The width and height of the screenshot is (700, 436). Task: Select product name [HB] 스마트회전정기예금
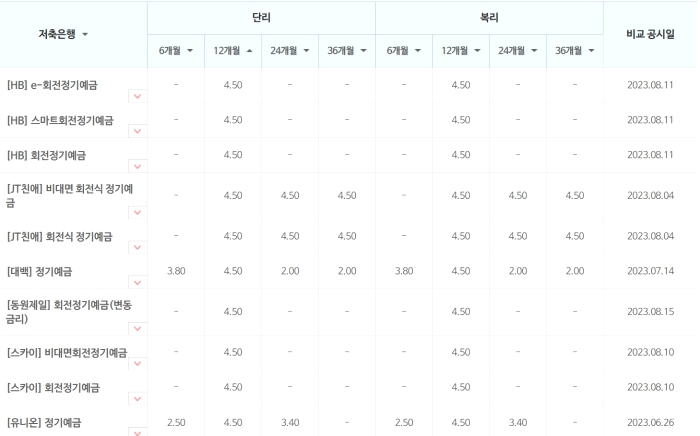coord(60,120)
